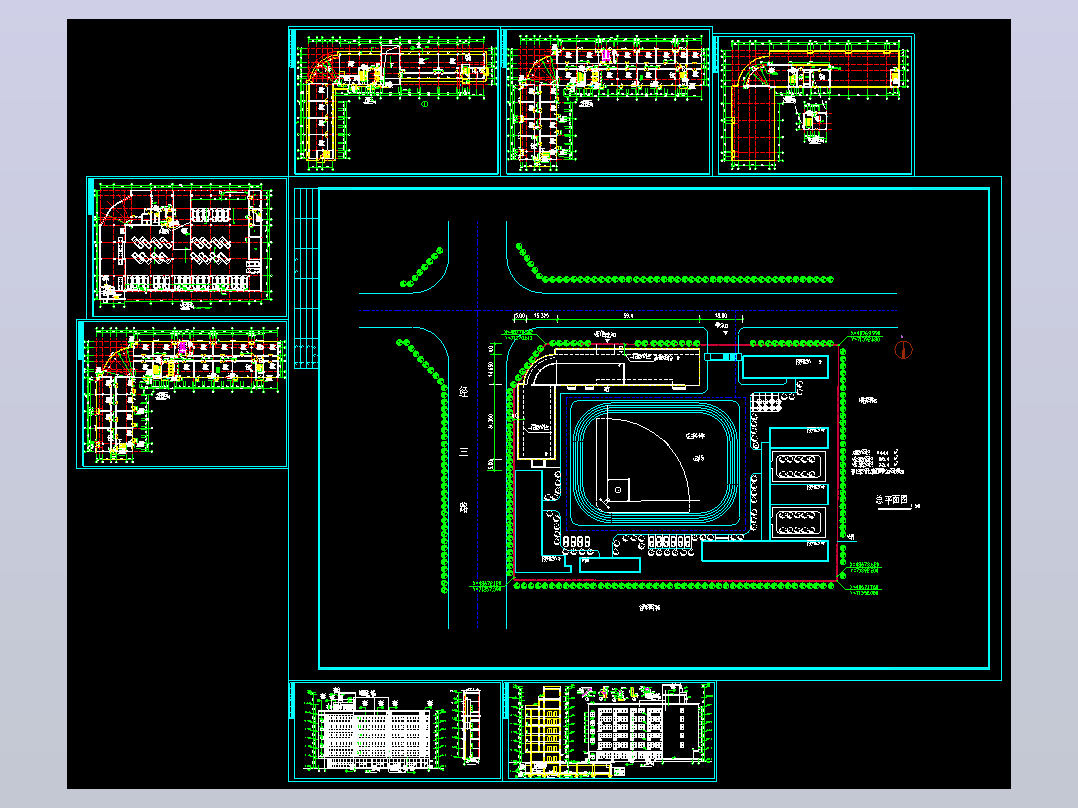The width and height of the screenshot is (1078, 808).
Task: Click the parking lot grid northeast of the running track
Action: [767, 402]
